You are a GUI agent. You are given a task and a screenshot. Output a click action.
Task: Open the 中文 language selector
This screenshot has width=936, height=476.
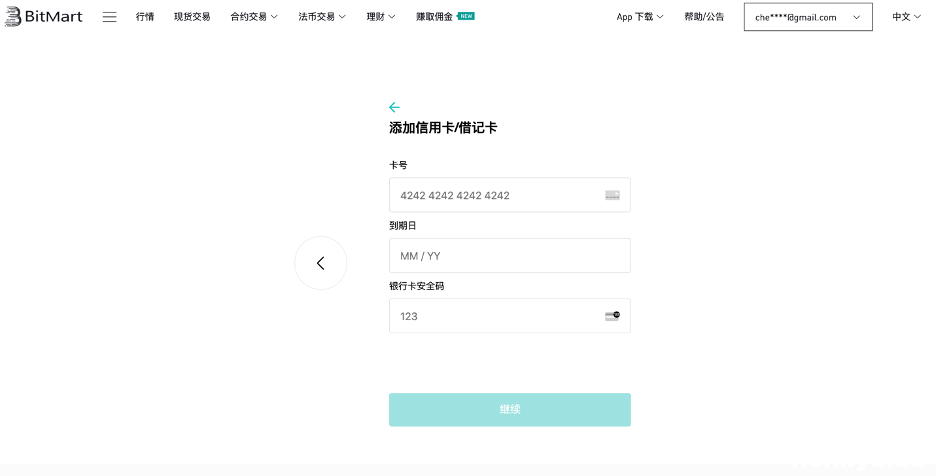pos(907,17)
